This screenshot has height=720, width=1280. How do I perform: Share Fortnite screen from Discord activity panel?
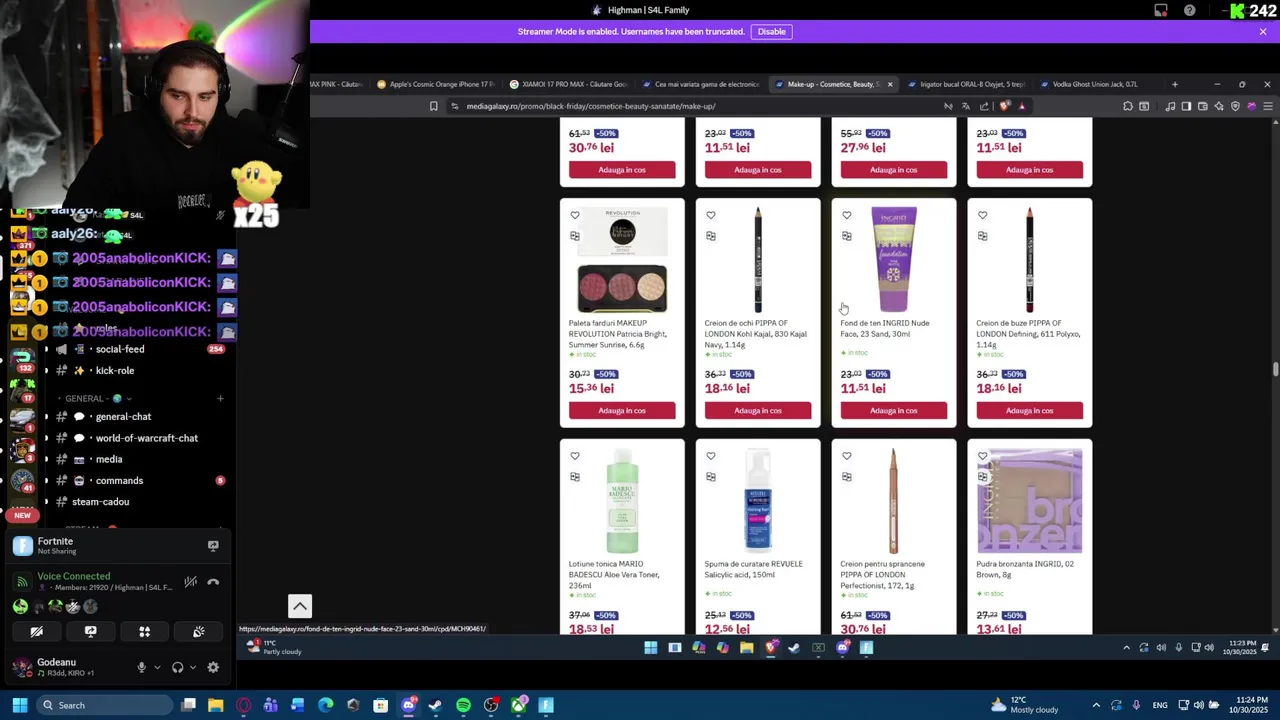coord(213,546)
